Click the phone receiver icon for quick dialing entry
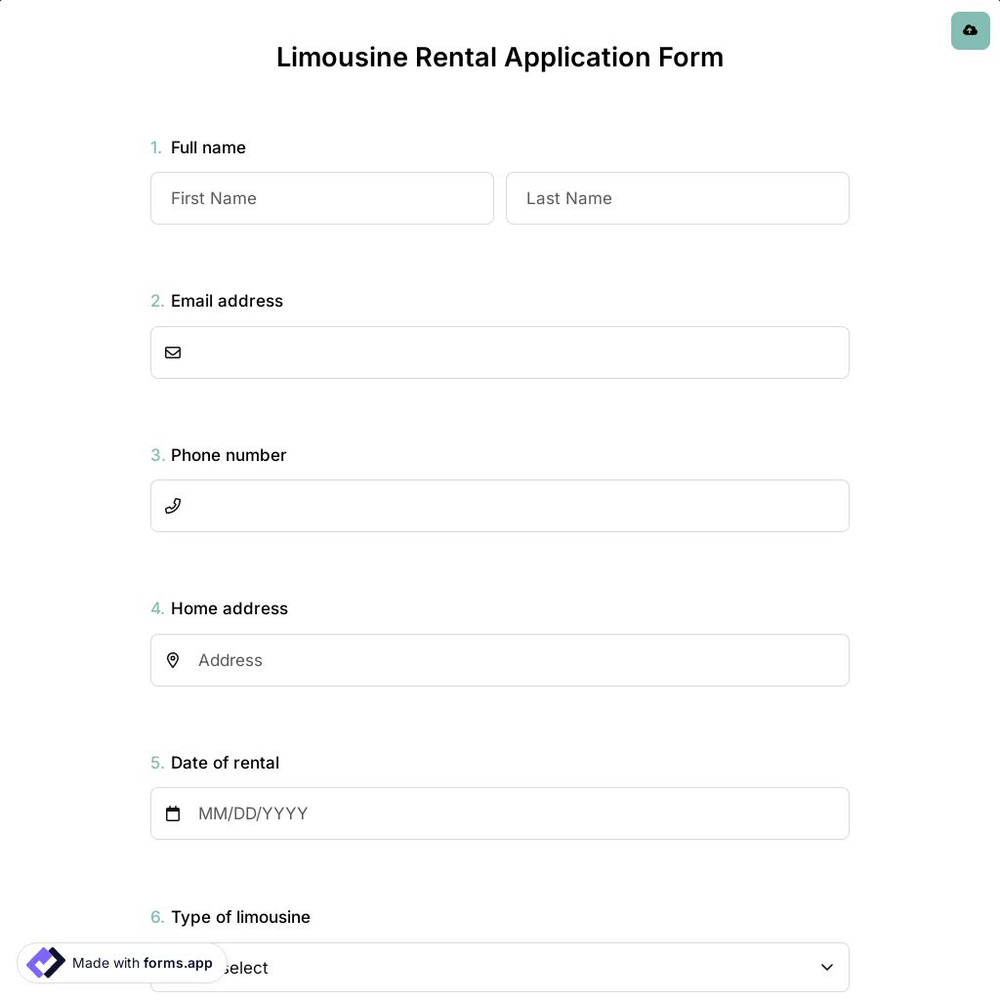The width and height of the screenshot is (1000, 1000). point(173,505)
